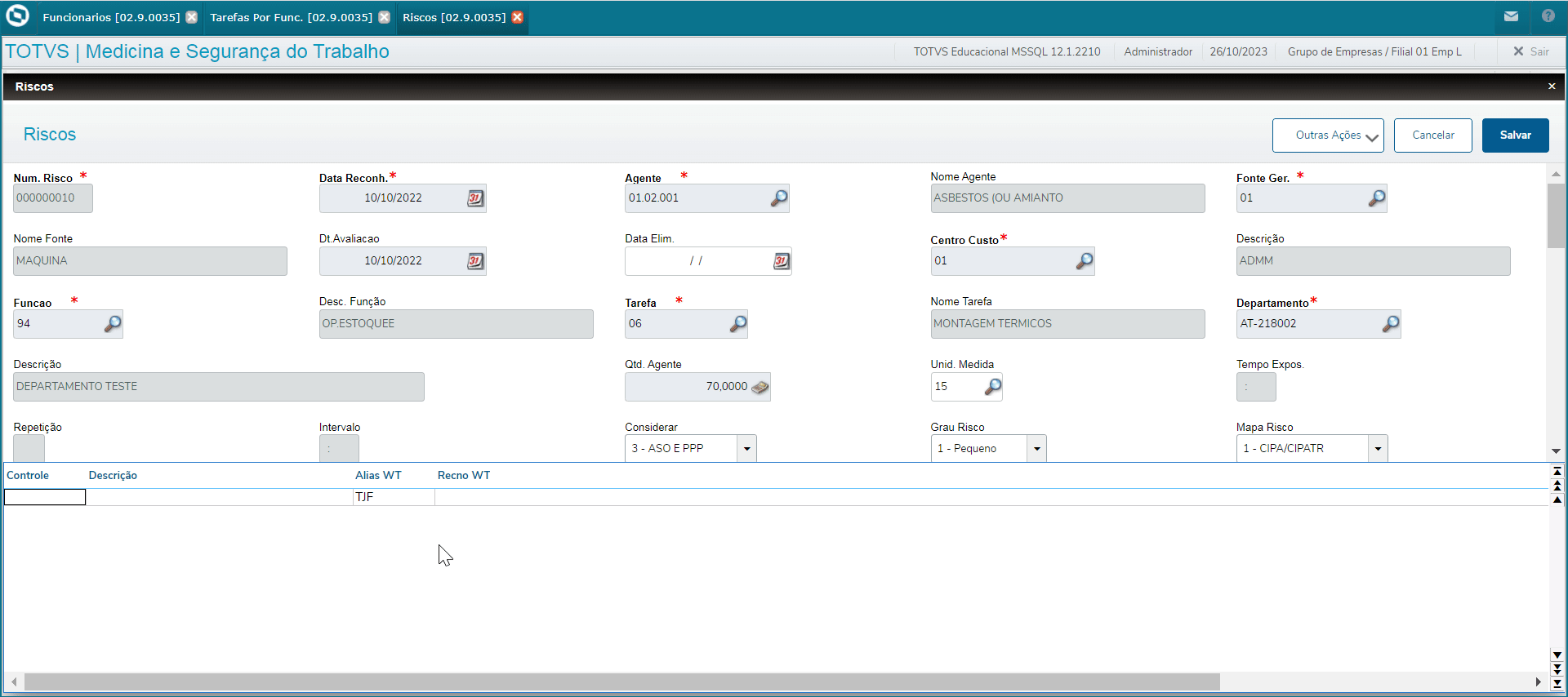Select the Riscos [02.9.0035] tab
Image resolution: width=1568 pixels, height=697 pixels.
tap(454, 17)
